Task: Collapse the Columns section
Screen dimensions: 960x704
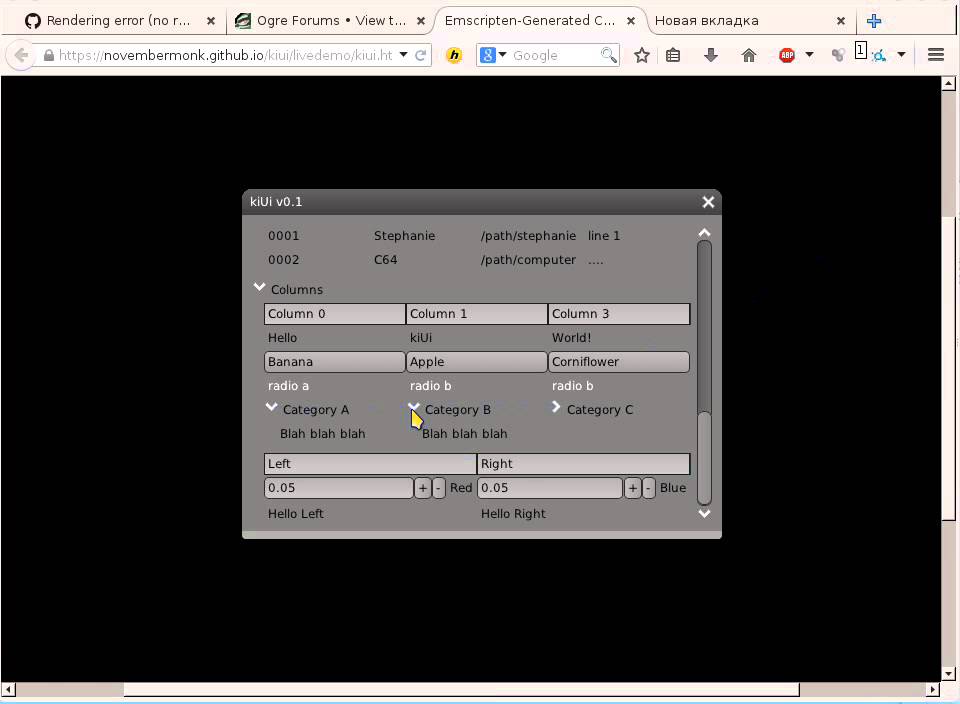Action: click(x=260, y=287)
